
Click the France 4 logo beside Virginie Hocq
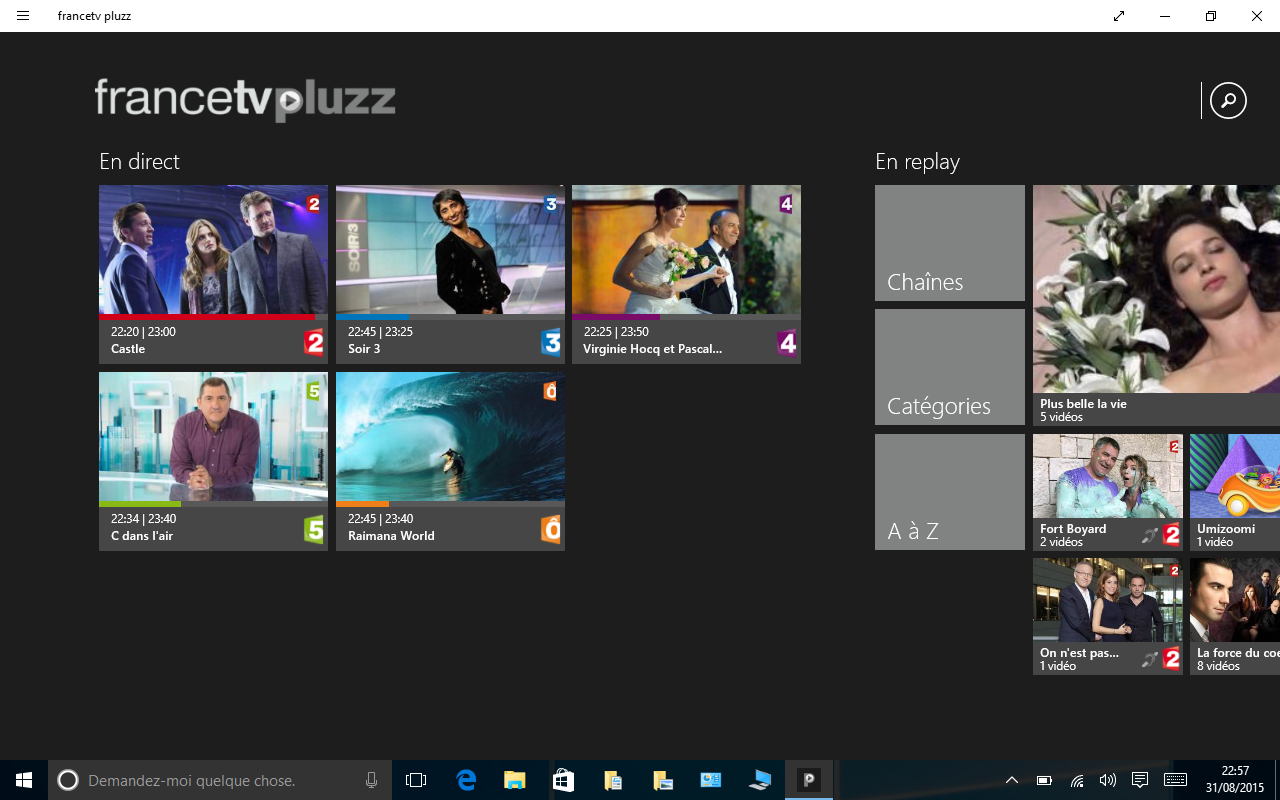coord(787,343)
